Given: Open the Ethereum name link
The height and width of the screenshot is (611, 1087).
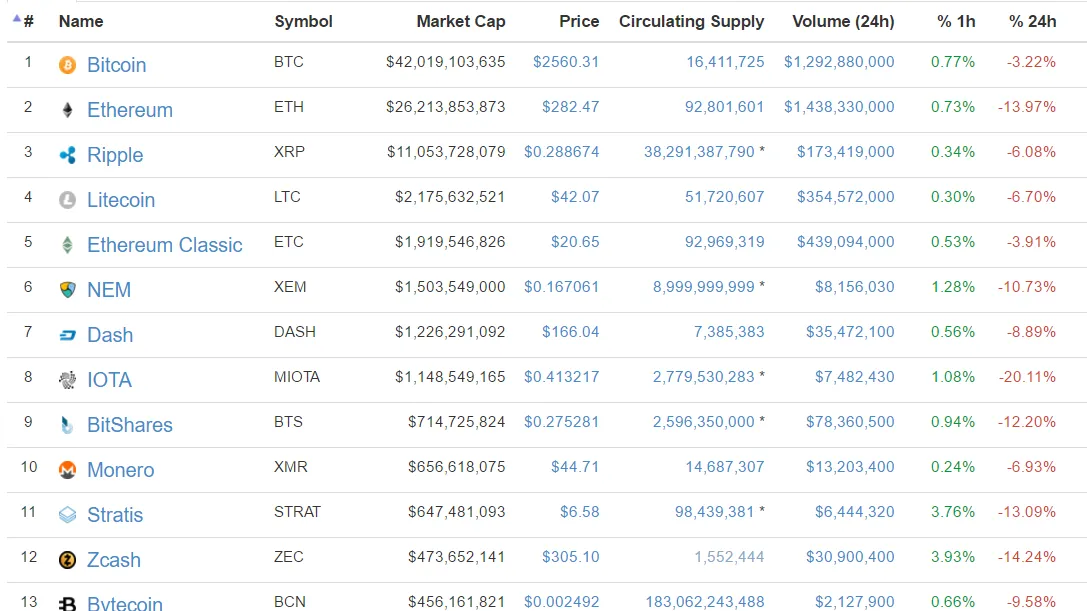Looking at the screenshot, I should pyautogui.click(x=130, y=110).
